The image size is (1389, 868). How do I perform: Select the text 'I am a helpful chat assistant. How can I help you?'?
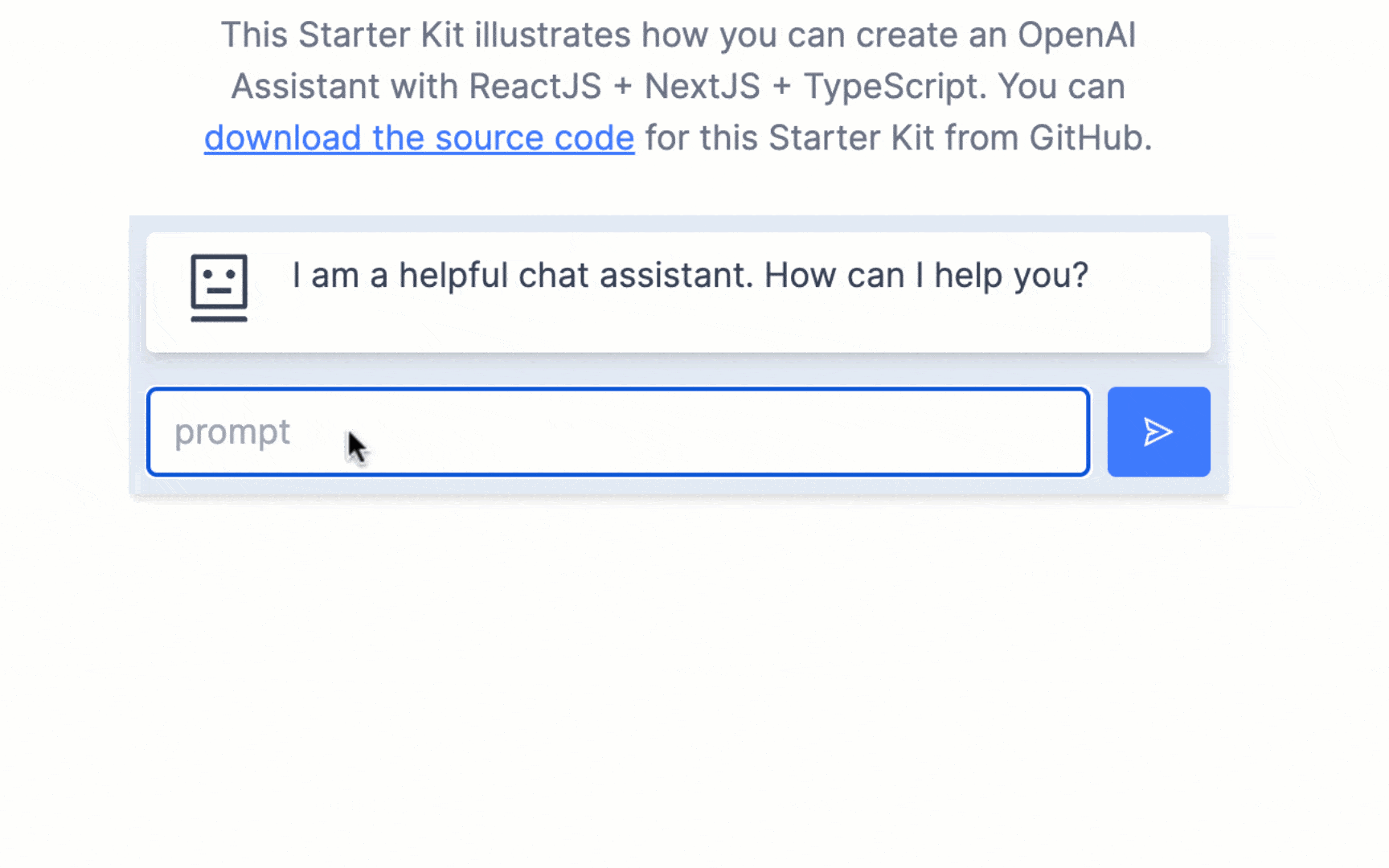click(690, 276)
